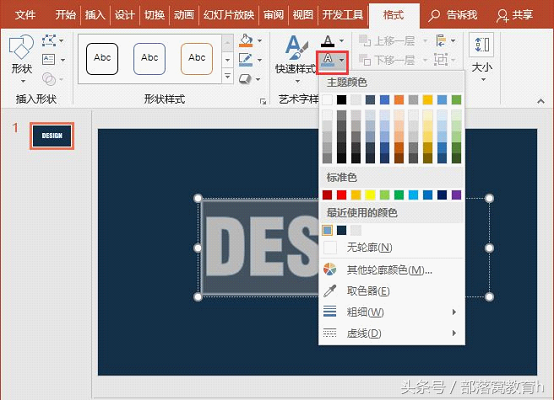Screen dimensions: 554x400
Task: Open the 虚线(D) submenu
Action: (391, 333)
